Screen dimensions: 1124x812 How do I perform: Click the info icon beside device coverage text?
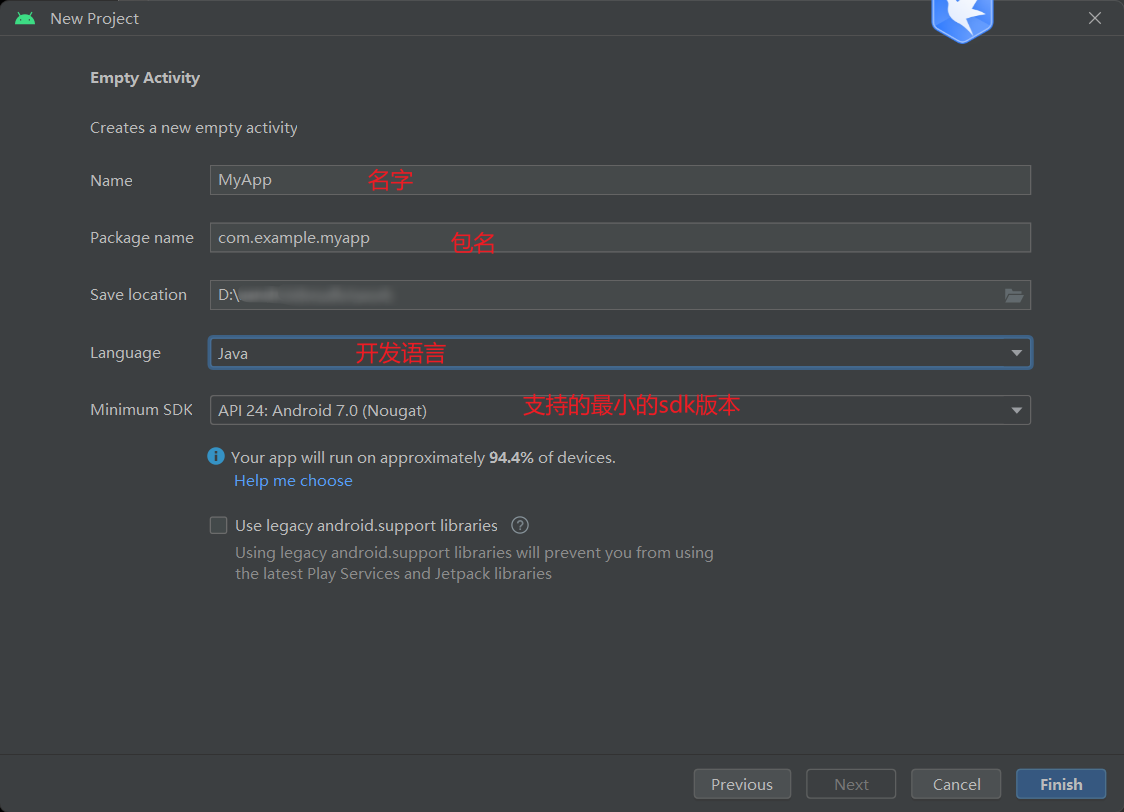coord(216,456)
